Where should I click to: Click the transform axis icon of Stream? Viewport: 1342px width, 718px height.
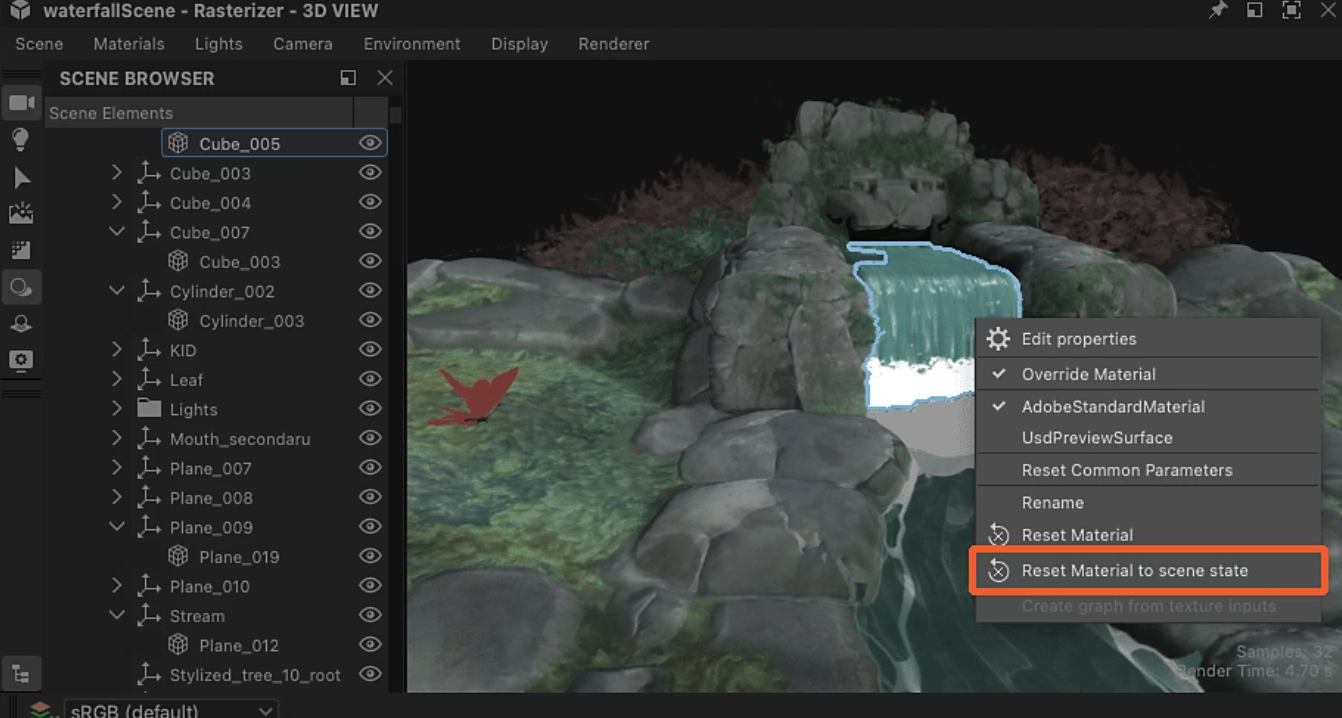tap(149, 615)
